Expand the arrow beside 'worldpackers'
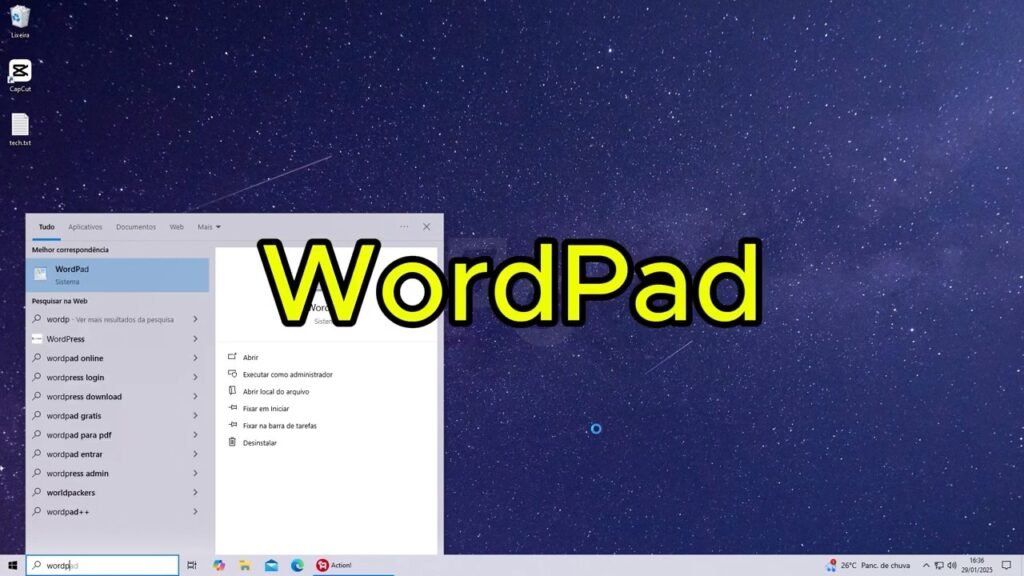Viewport: 1024px width, 576px height. coord(195,492)
